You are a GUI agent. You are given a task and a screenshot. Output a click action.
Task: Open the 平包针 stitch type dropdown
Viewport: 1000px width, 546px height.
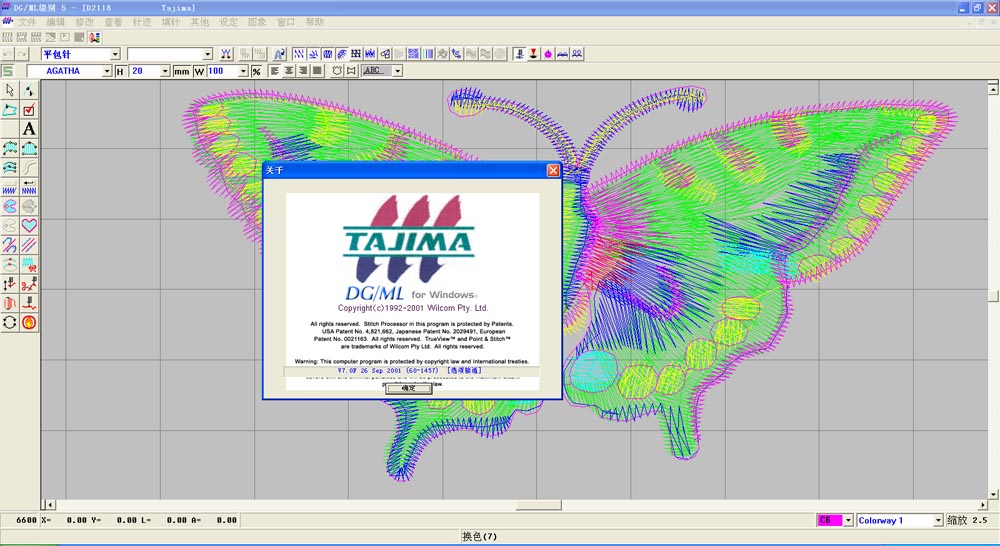click(x=115, y=54)
